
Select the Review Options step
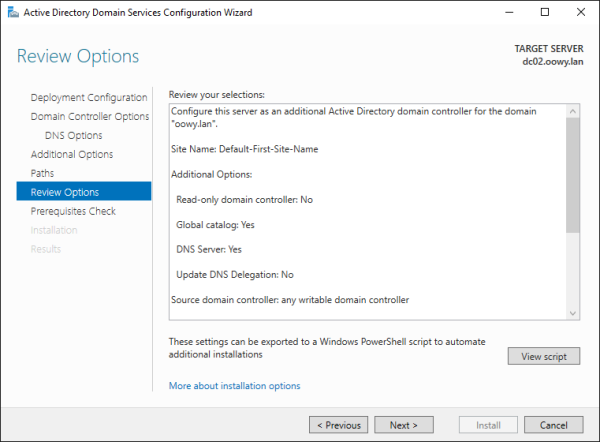(65, 192)
